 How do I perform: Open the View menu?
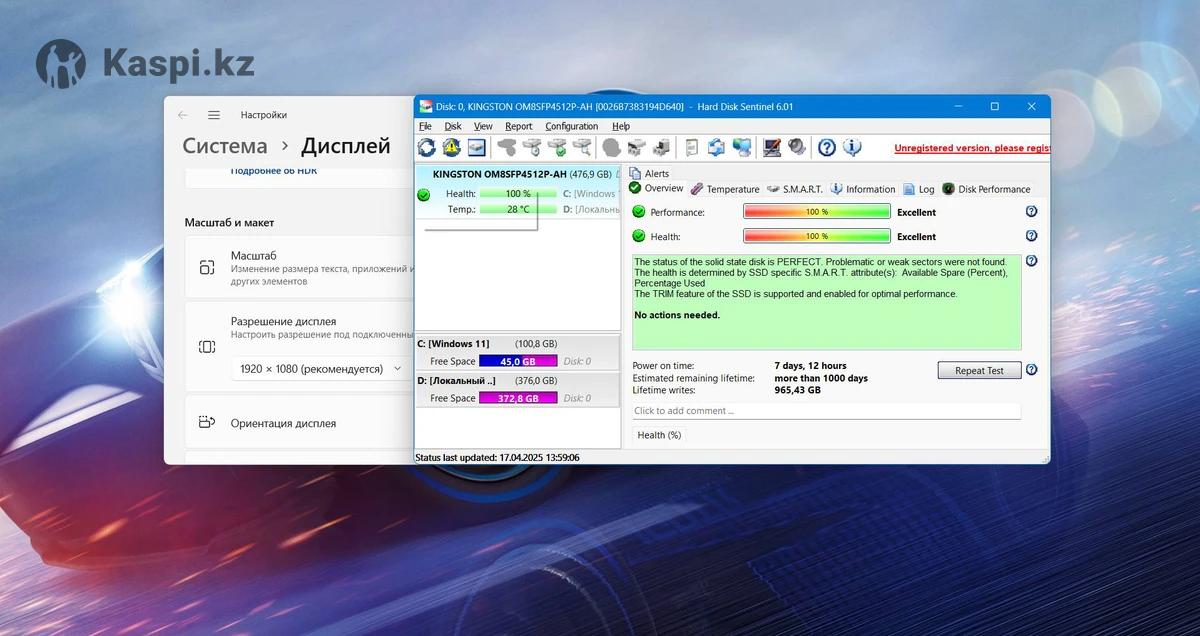click(x=483, y=126)
